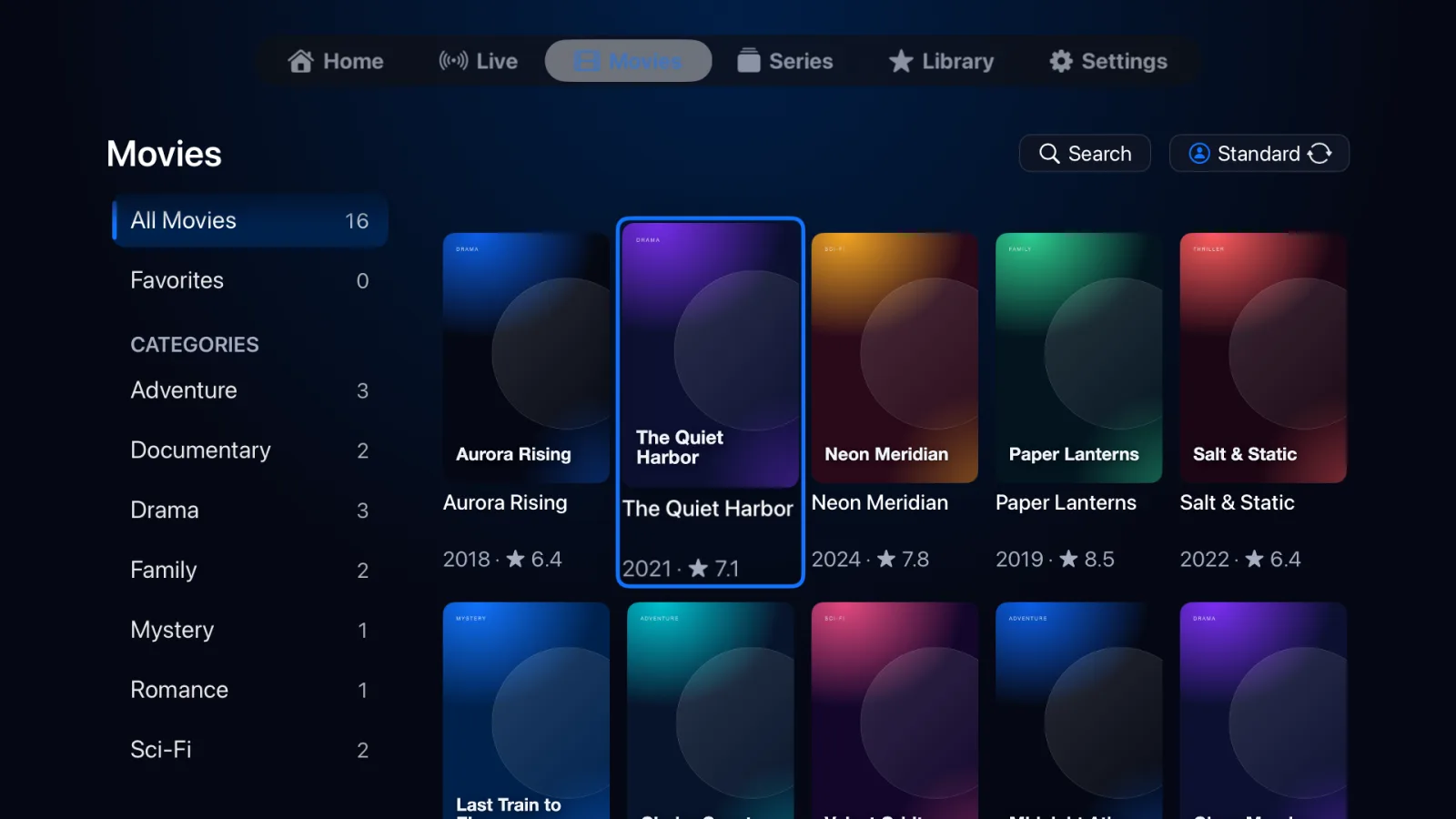The width and height of the screenshot is (1456, 819).
Task: Select All Movies in sidebar
Action: click(x=250, y=220)
